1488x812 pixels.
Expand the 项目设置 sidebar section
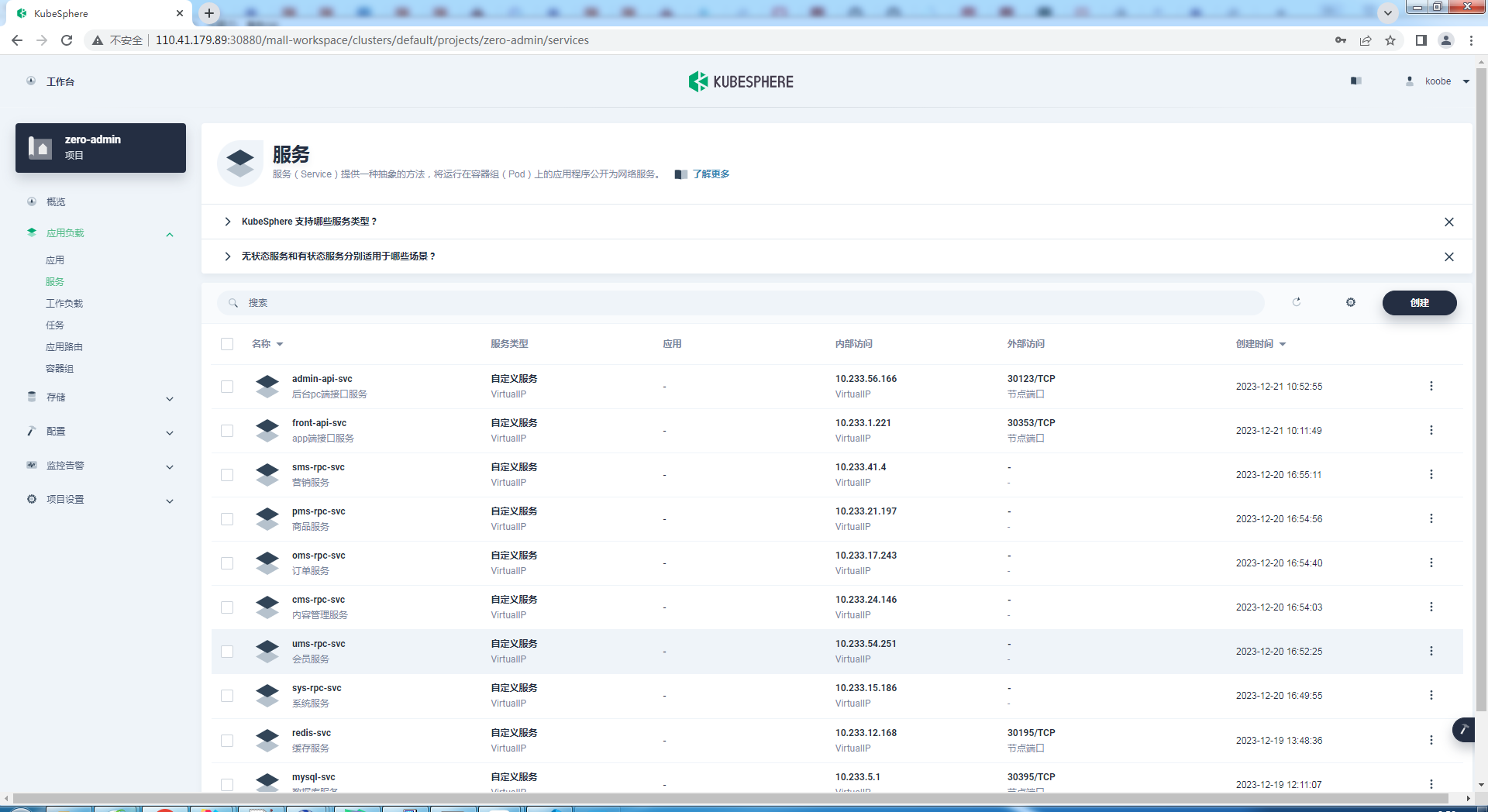(x=170, y=501)
